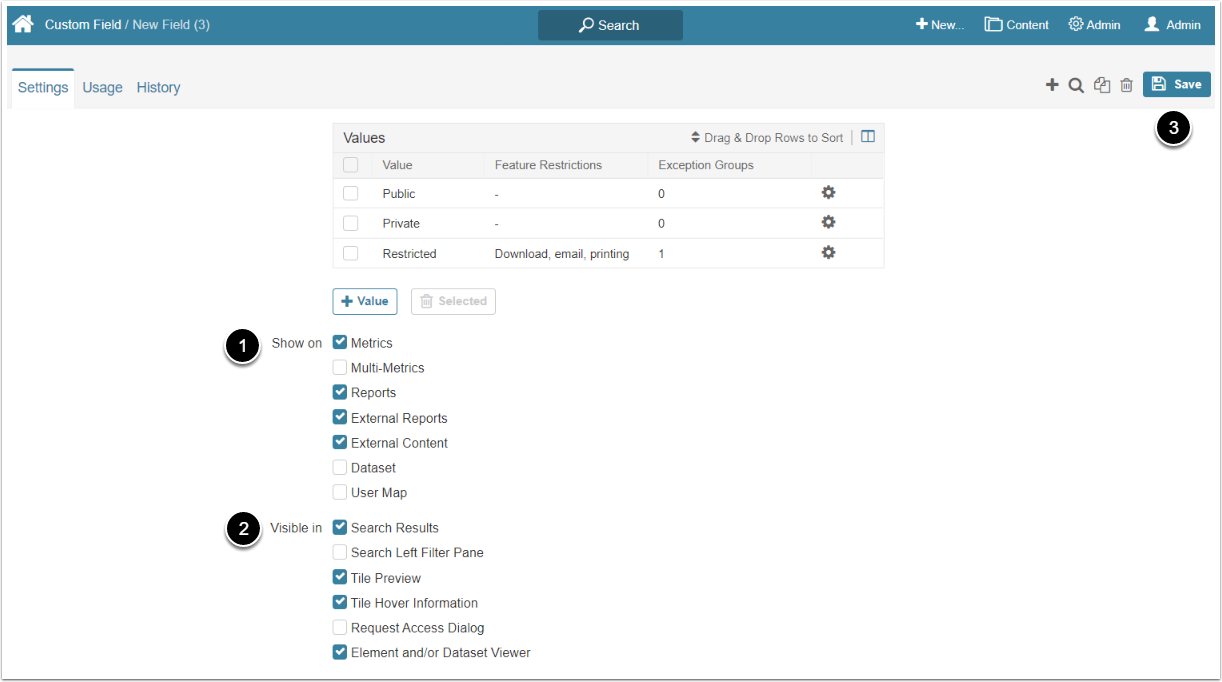Click the Home icon in header
Image resolution: width=1222 pixels, height=682 pixels.
pyautogui.click(x=23, y=24)
